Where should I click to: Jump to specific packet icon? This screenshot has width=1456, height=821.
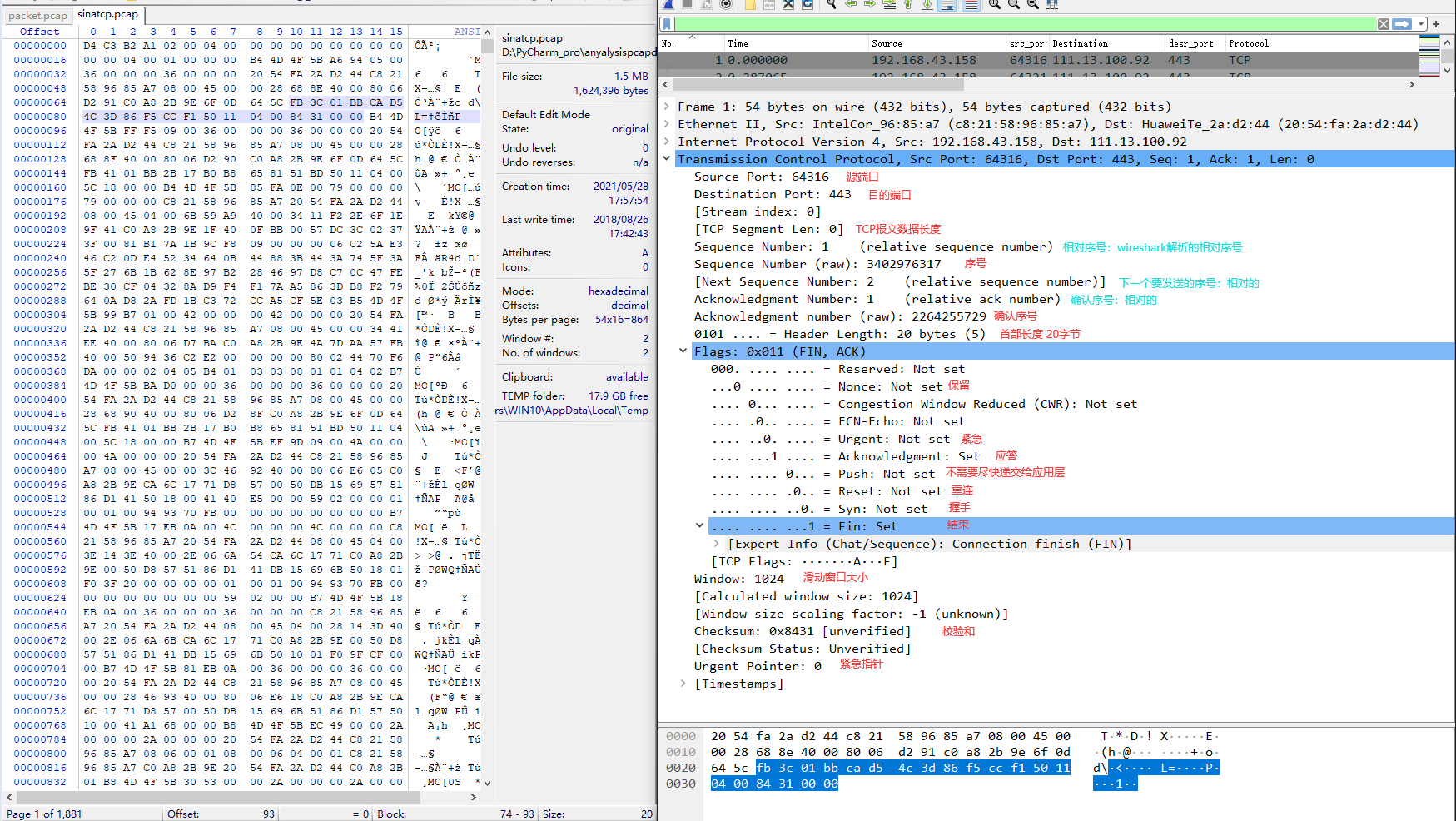[x=889, y=4]
